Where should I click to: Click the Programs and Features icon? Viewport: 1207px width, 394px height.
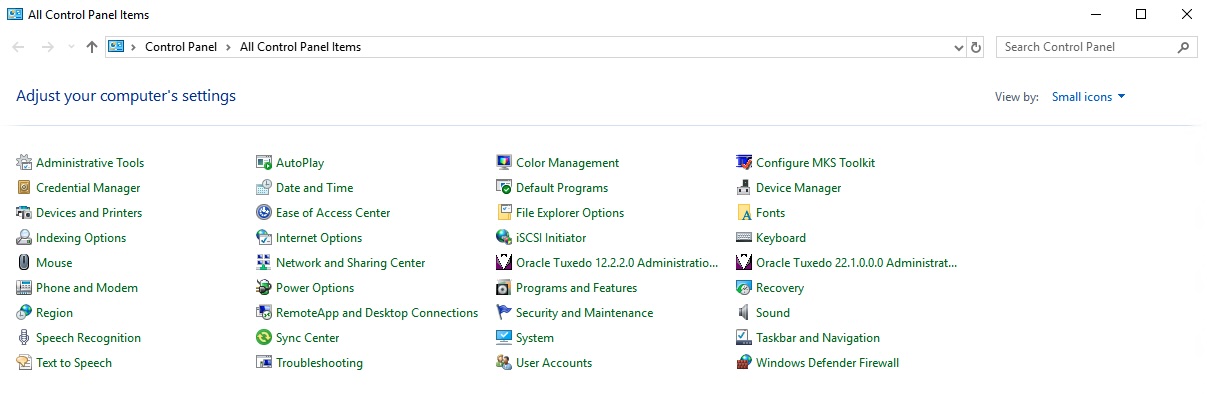tap(504, 288)
